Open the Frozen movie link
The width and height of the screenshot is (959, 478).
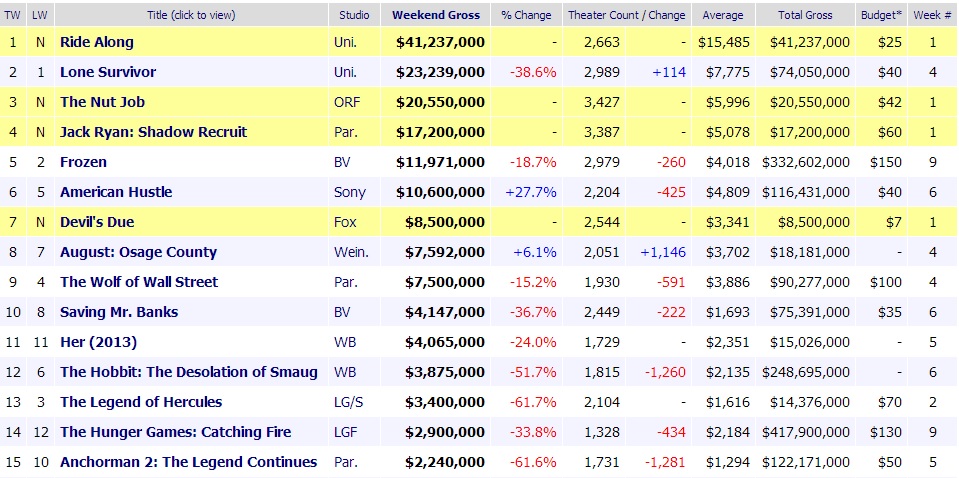pos(83,162)
